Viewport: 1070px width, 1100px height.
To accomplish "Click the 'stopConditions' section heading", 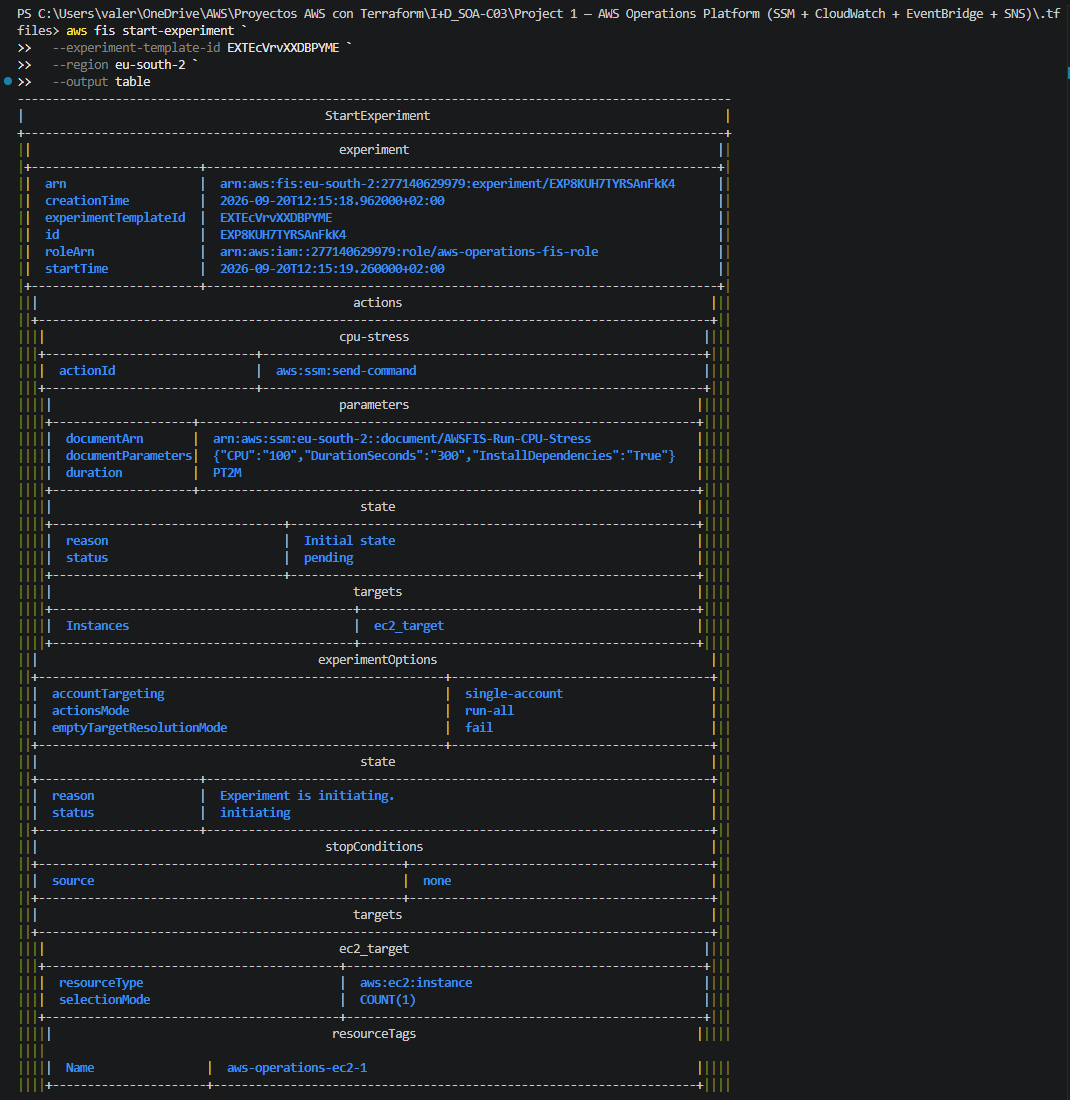I will (374, 847).
